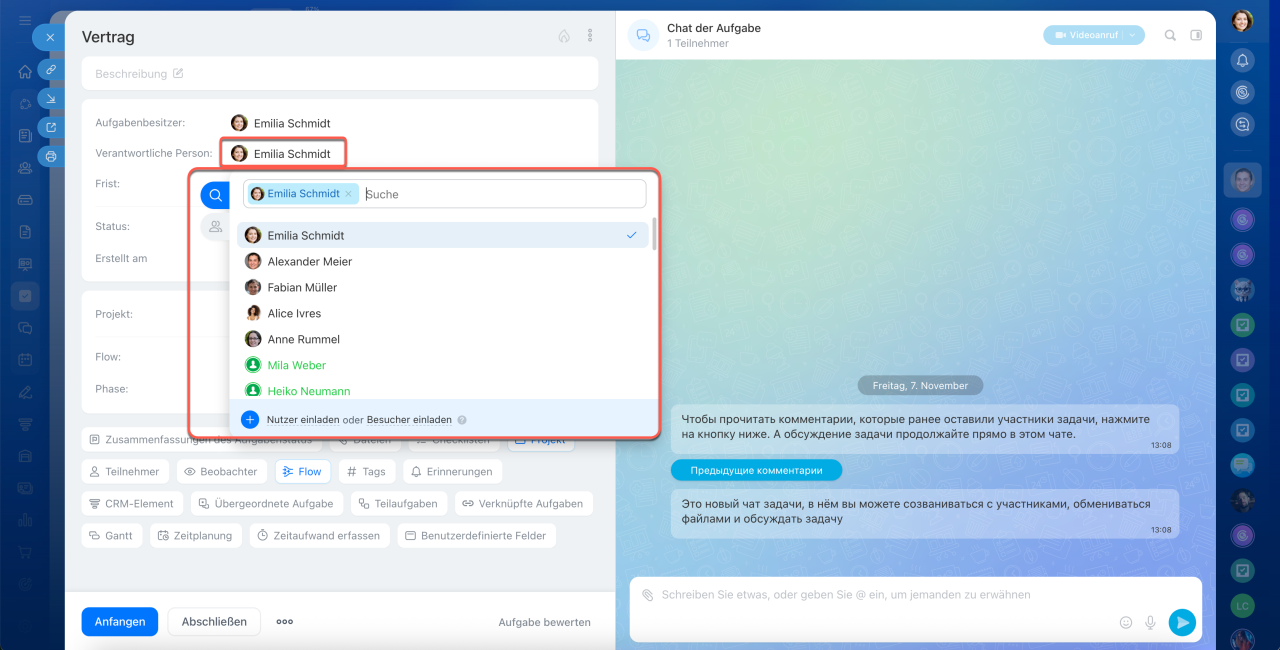
Task: Choose Alice Ivres from the user list
Action: point(443,313)
